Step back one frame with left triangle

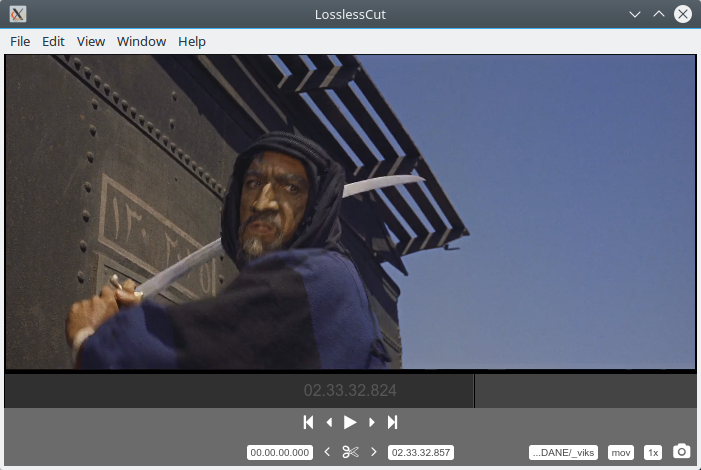[329, 422]
